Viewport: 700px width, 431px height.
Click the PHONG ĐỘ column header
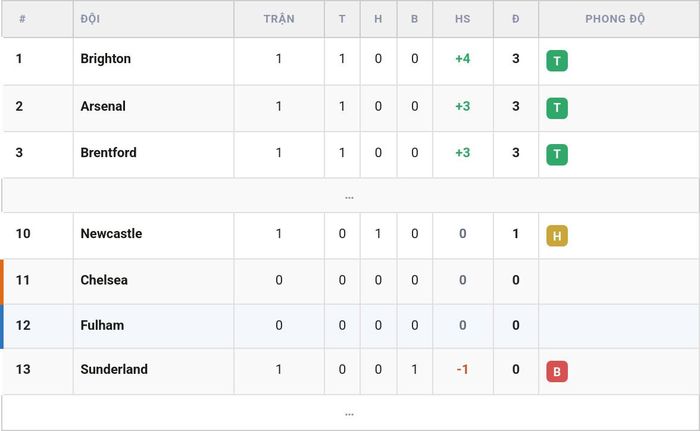[615, 19]
